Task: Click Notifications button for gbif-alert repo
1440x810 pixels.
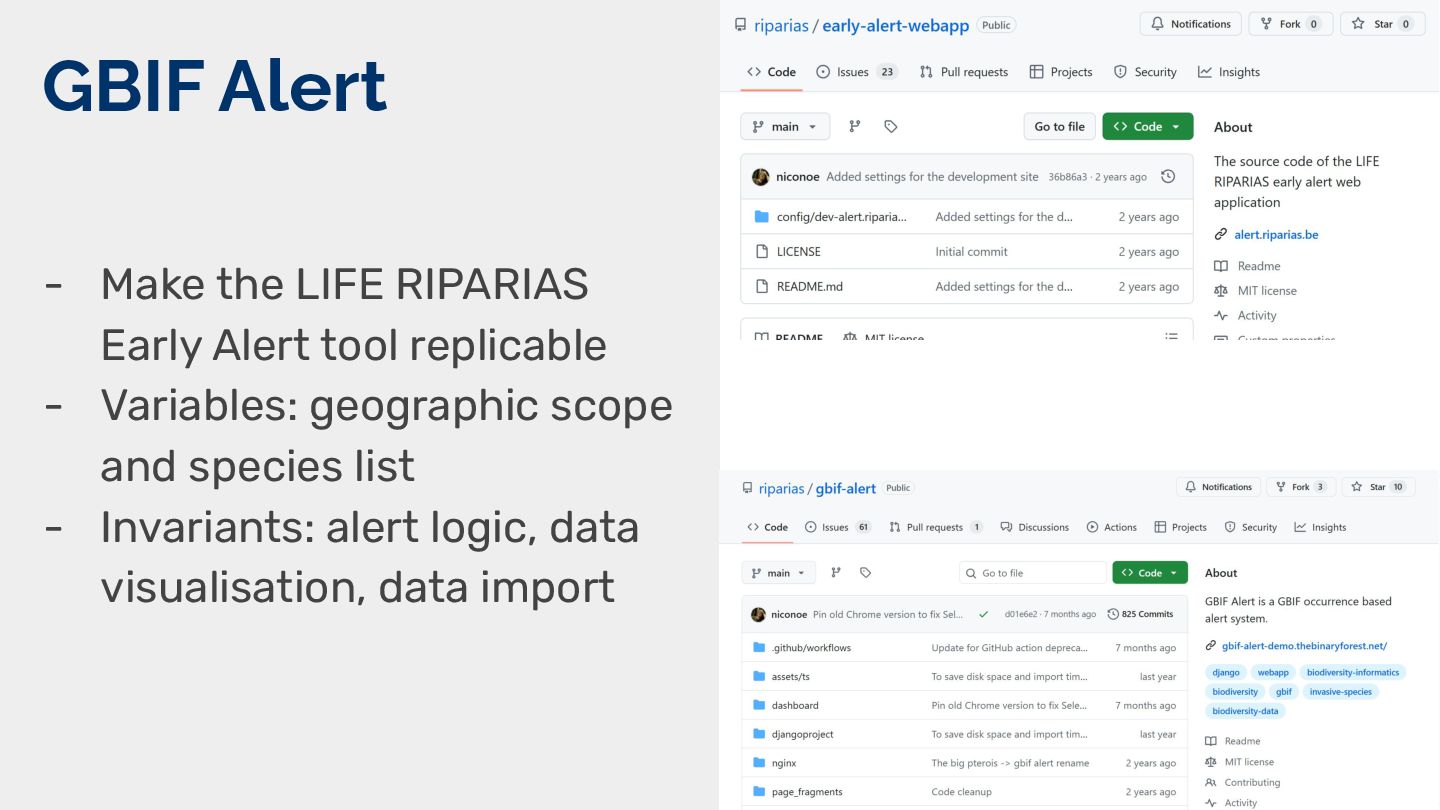Action: click(x=1218, y=487)
